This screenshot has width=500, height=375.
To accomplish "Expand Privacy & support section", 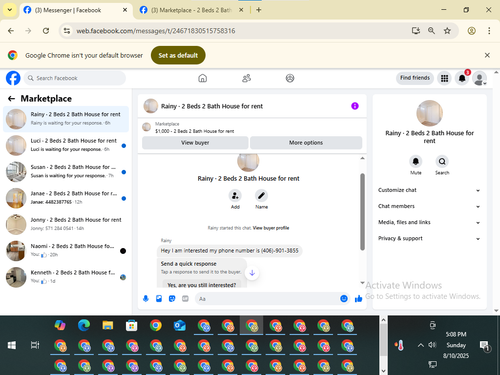I will click(x=429, y=238).
